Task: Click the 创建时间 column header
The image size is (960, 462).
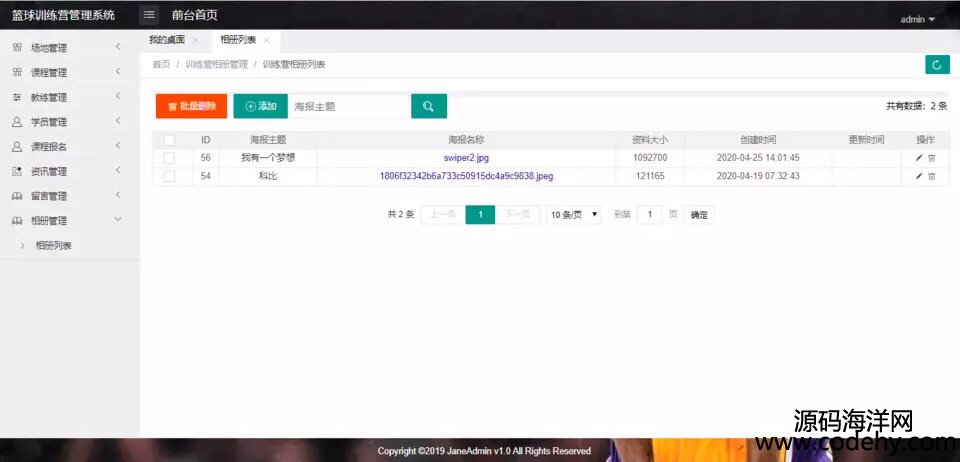Action: 758,140
